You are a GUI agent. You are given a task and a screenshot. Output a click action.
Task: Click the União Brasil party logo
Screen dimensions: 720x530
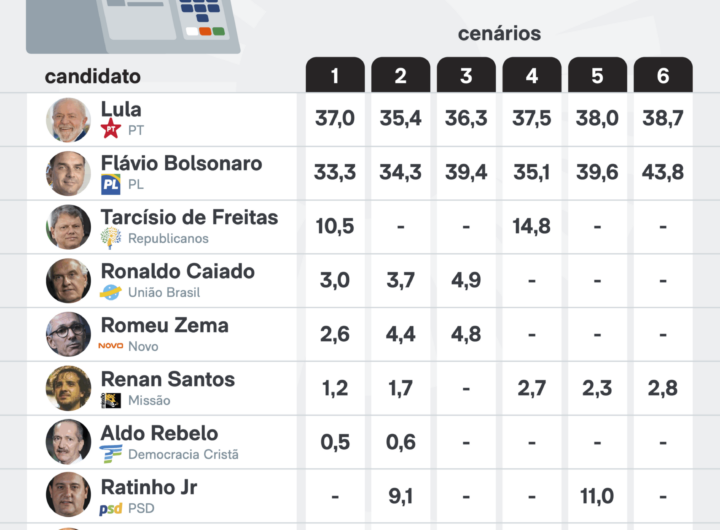111,292
